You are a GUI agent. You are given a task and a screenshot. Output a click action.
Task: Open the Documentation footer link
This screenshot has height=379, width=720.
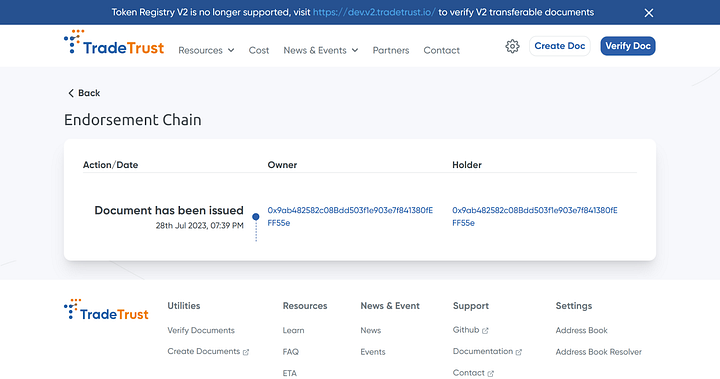tap(483, 351)
